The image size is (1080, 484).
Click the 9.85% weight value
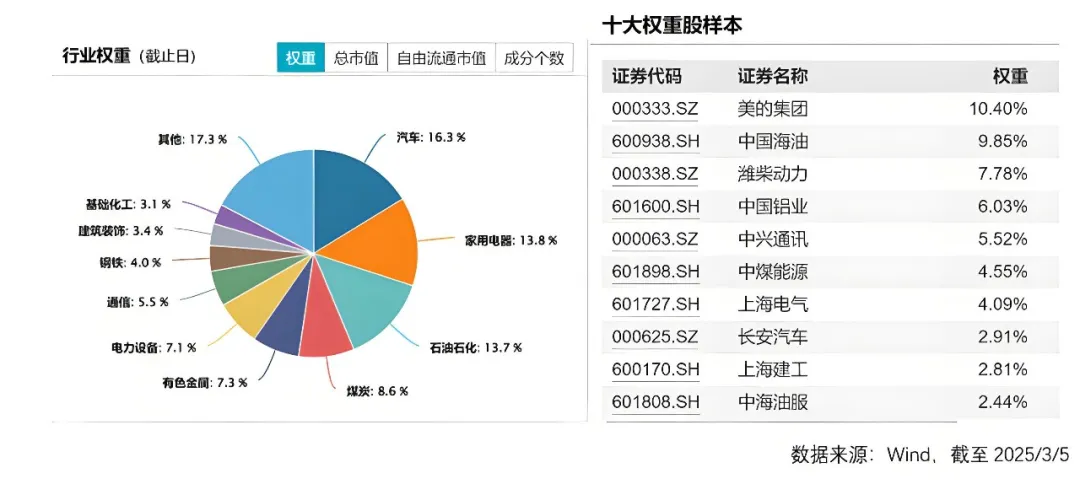click(1003, 142)
